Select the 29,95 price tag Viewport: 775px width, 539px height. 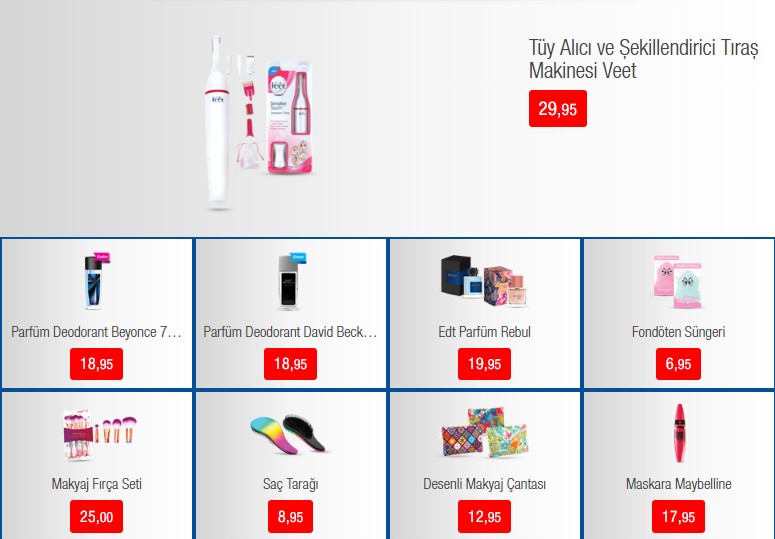[558, 108]
